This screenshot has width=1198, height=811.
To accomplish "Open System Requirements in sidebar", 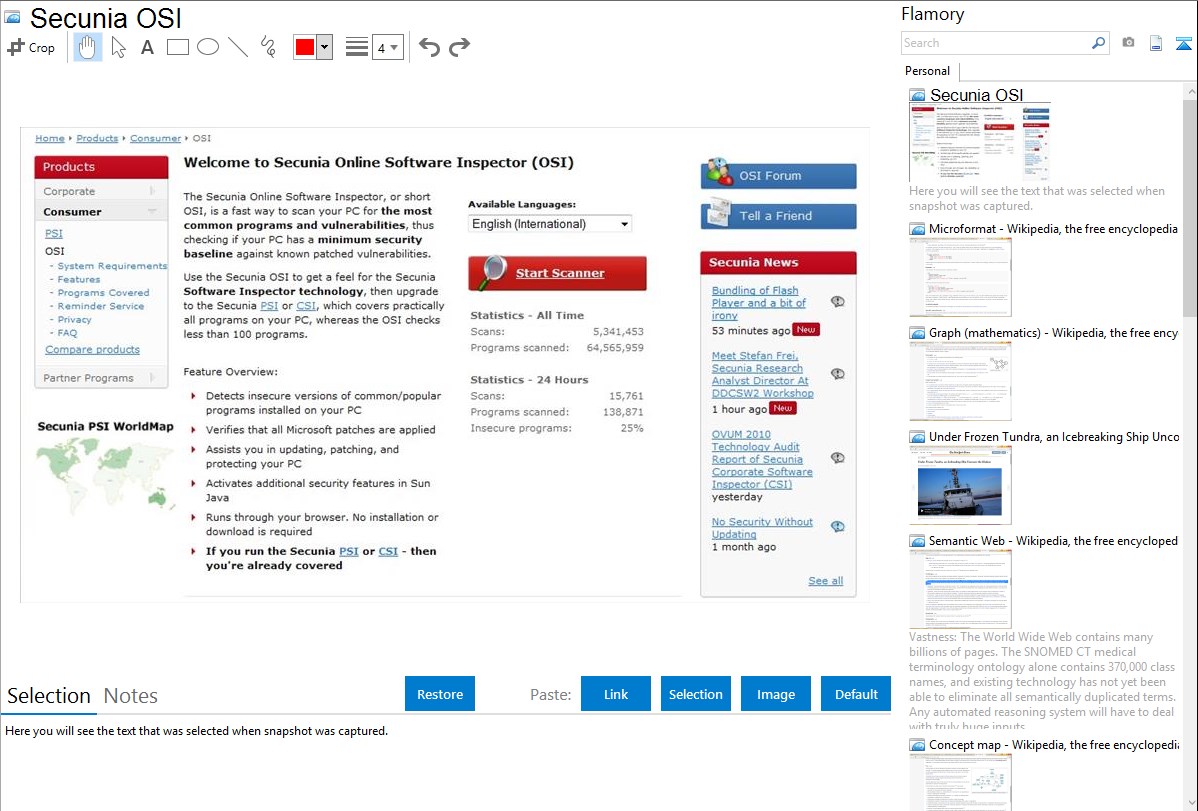I will [x=112, y=266].
